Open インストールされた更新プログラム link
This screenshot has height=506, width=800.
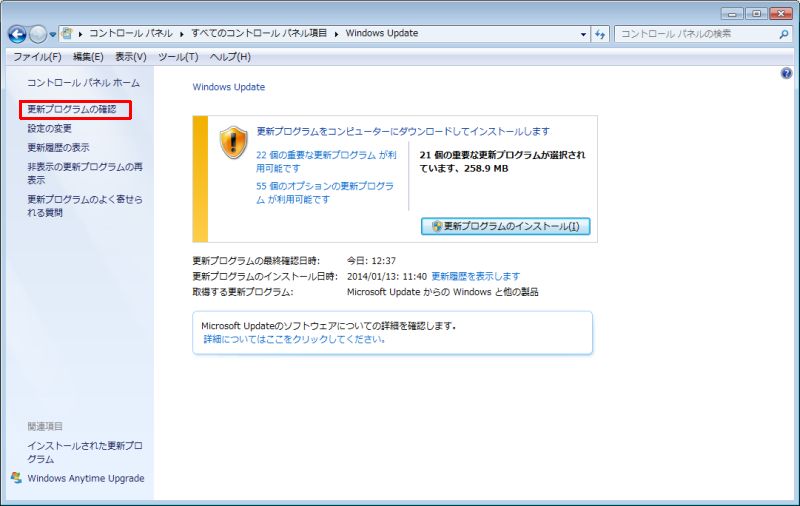(x=85, y=452)
